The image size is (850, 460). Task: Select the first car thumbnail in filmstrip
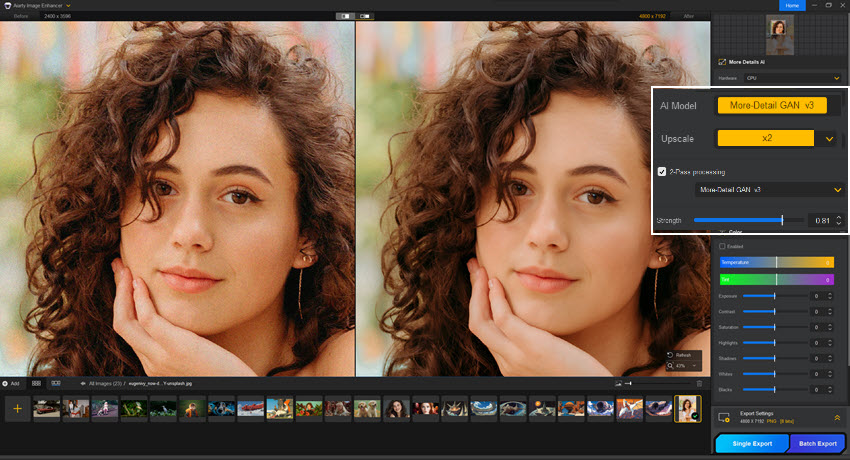pyautogui.click(x=46, y=408)
